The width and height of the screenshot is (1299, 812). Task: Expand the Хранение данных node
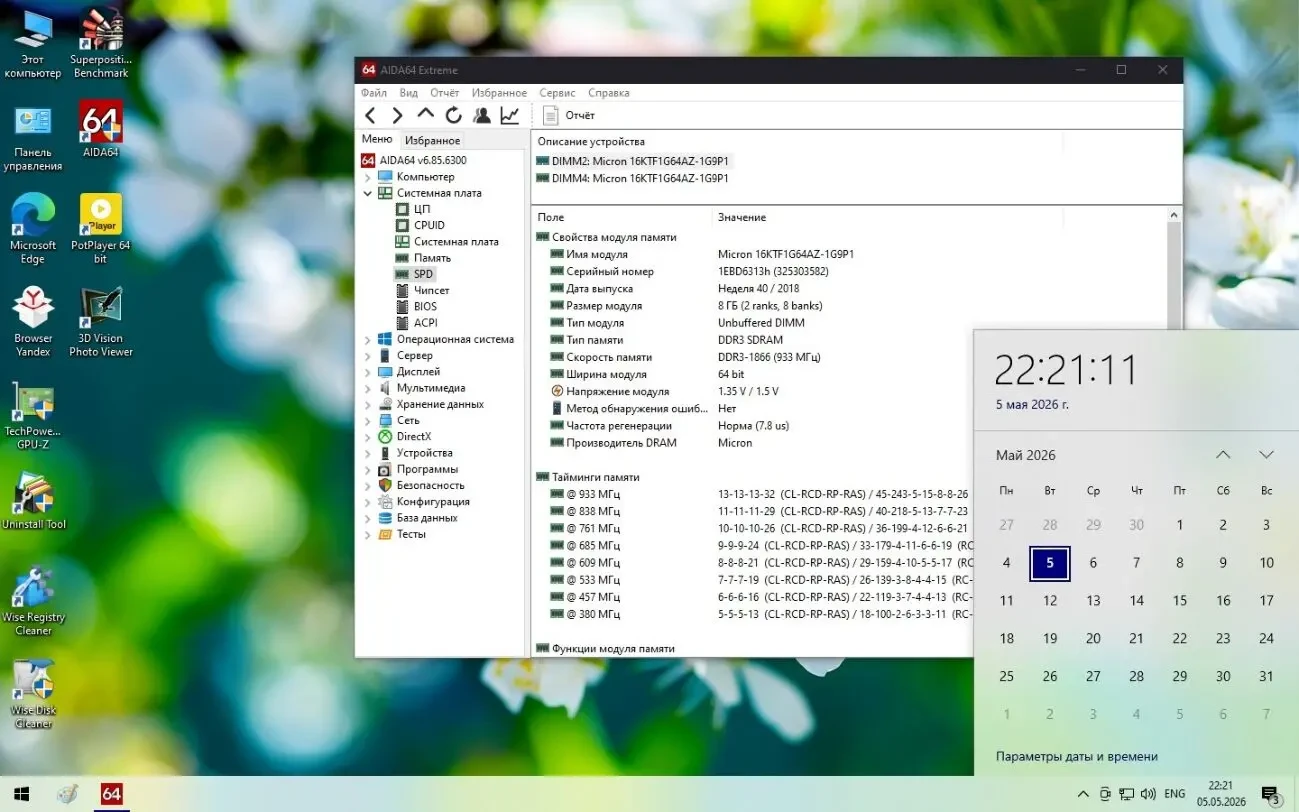click(367, 404)
